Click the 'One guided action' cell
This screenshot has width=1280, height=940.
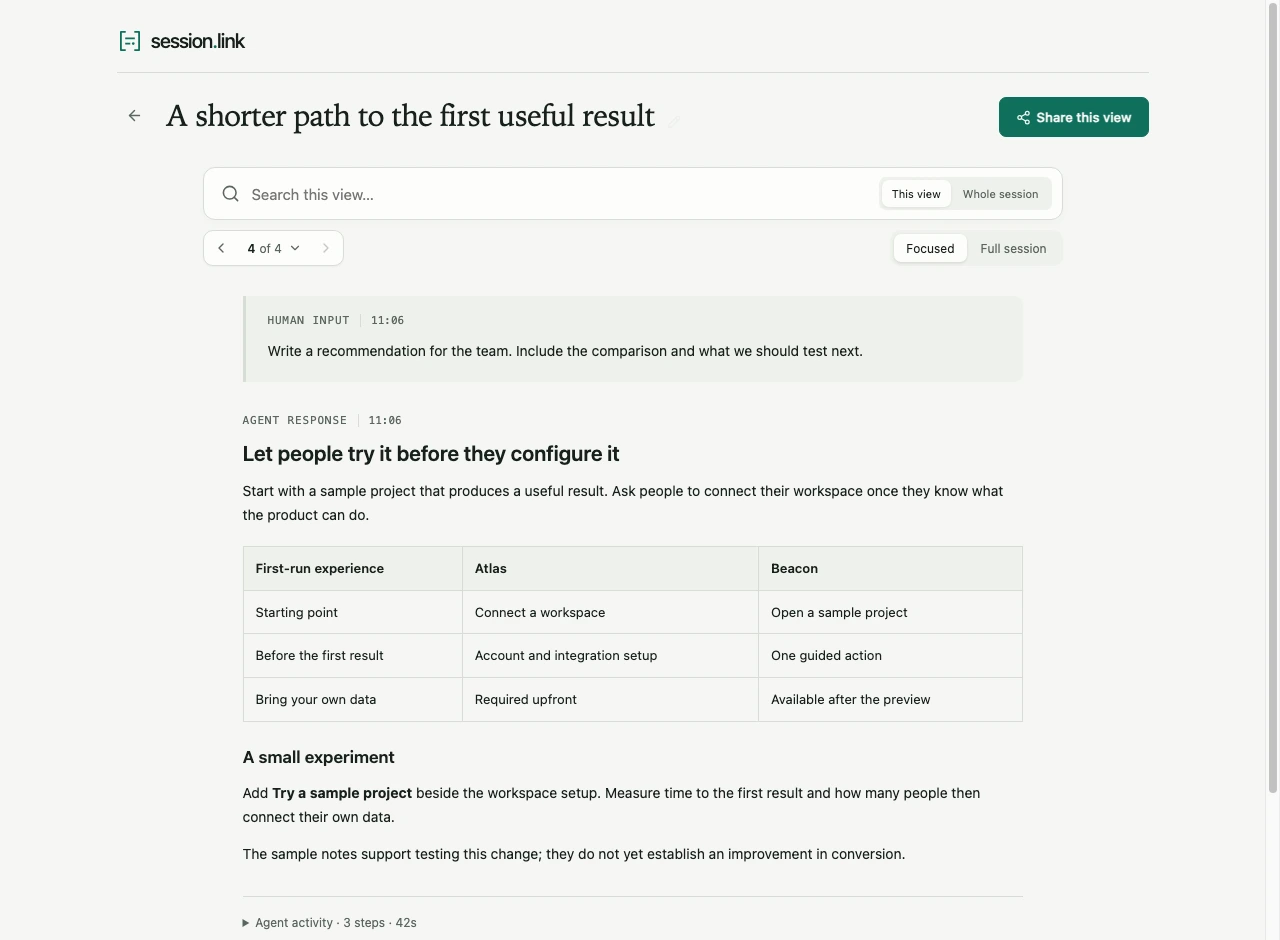[x=890, y=656]
